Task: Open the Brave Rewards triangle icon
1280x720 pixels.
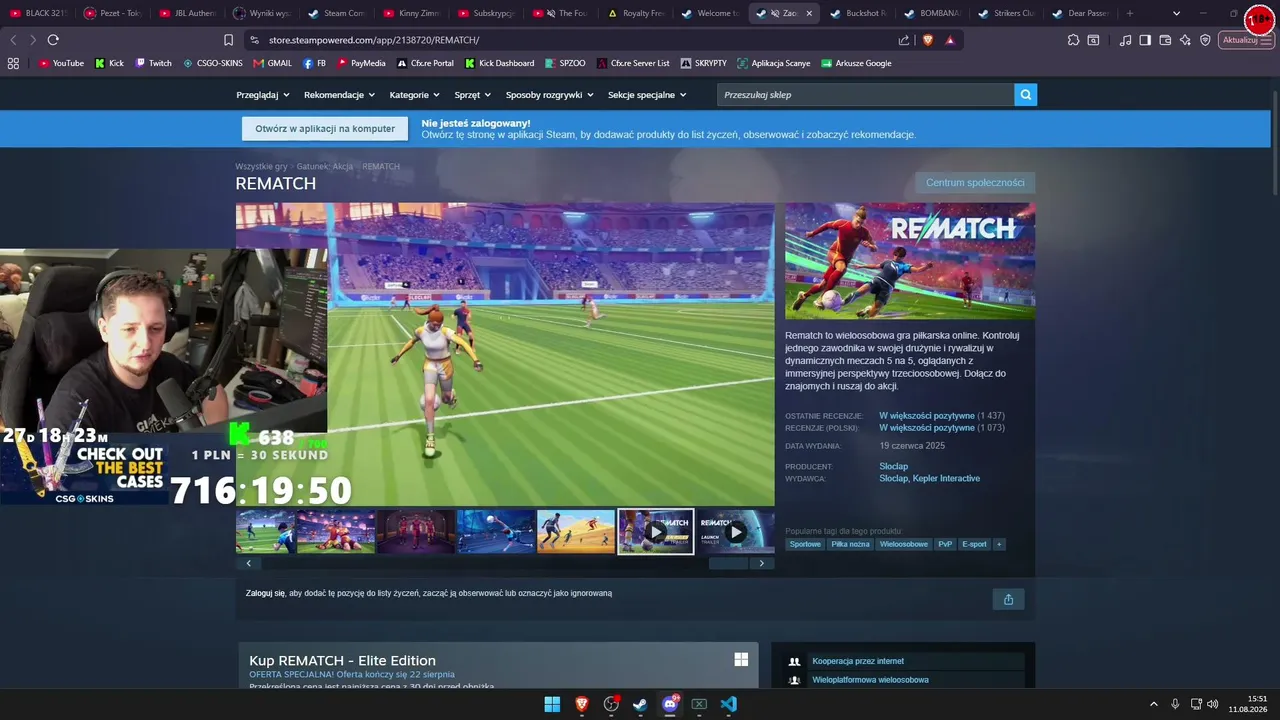Action: click(950, 40)
